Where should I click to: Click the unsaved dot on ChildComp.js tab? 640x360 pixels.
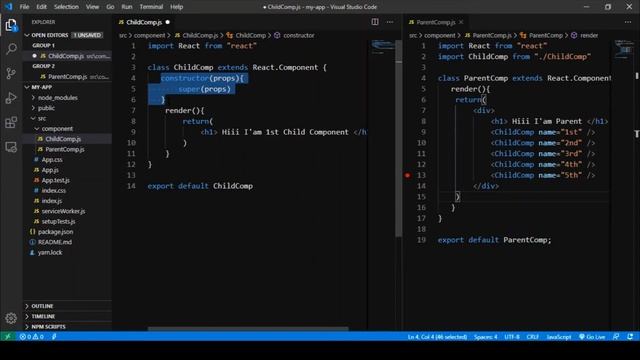pos(167,22)
